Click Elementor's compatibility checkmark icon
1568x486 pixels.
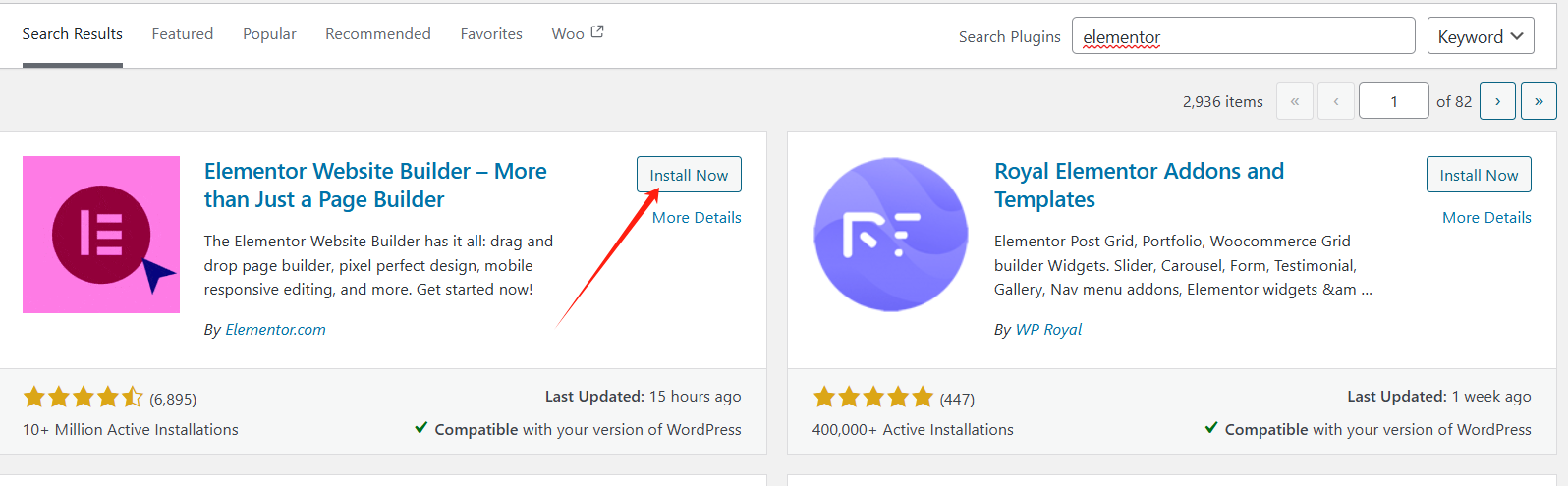(421, 428)
